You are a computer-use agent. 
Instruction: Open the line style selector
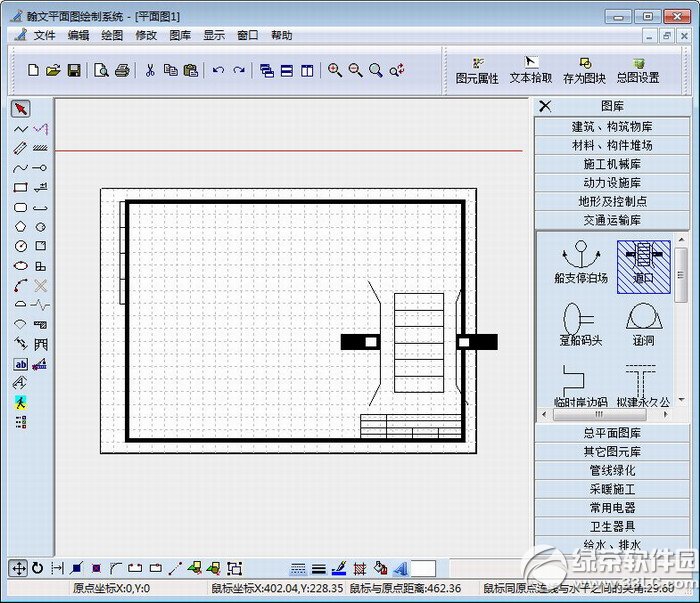point(298,569)
